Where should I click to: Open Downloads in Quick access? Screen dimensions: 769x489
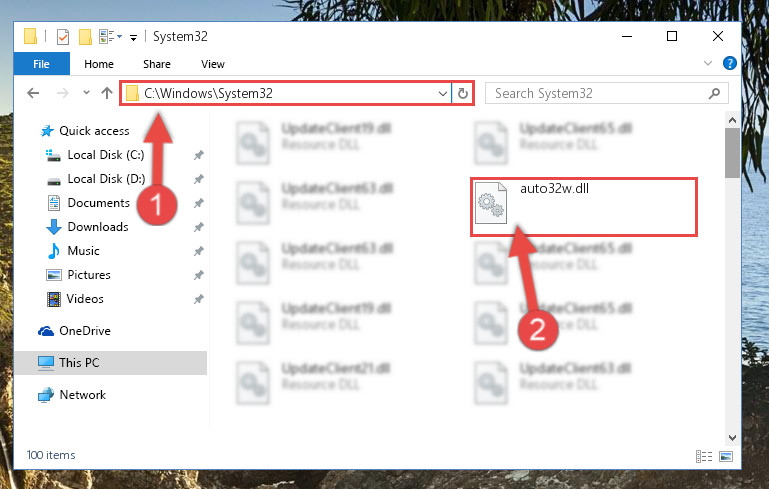tap(98, 227)
